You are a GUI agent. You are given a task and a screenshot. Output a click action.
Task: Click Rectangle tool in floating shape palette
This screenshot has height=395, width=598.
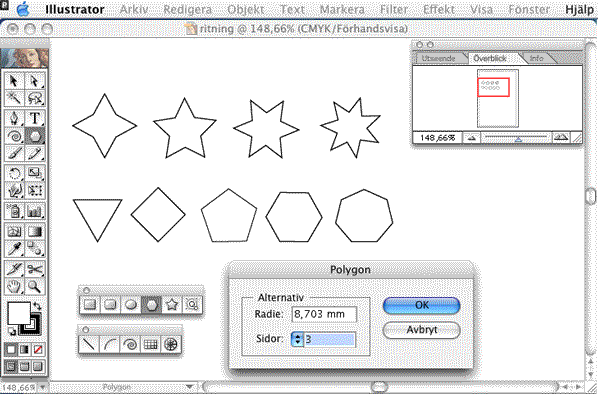[90, 305]
